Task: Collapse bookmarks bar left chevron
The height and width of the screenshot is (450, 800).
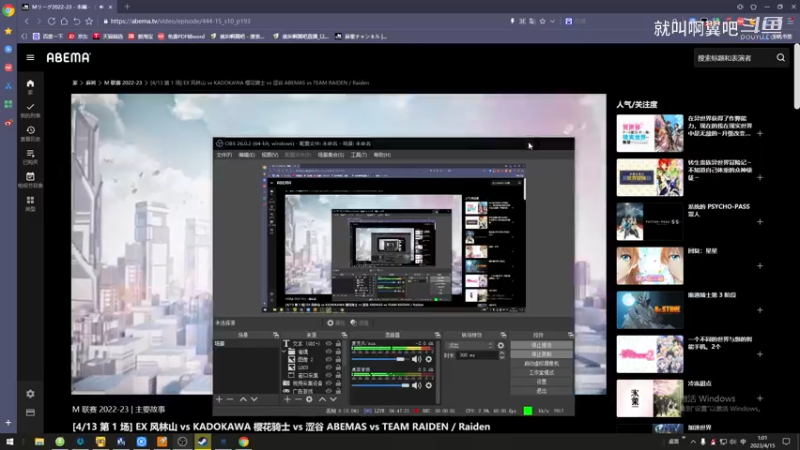Action: click(24, 36)
